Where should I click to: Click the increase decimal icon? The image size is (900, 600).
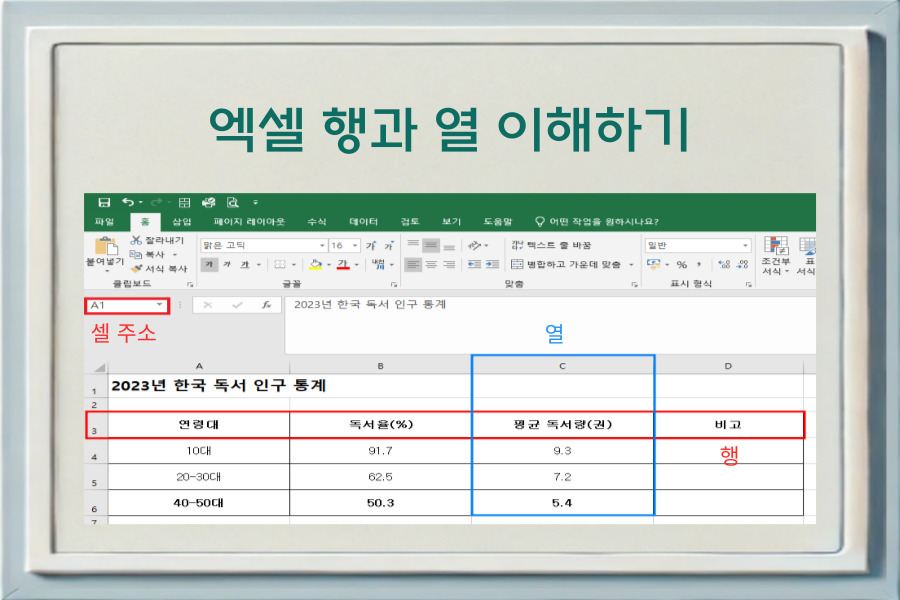[724, 265]
